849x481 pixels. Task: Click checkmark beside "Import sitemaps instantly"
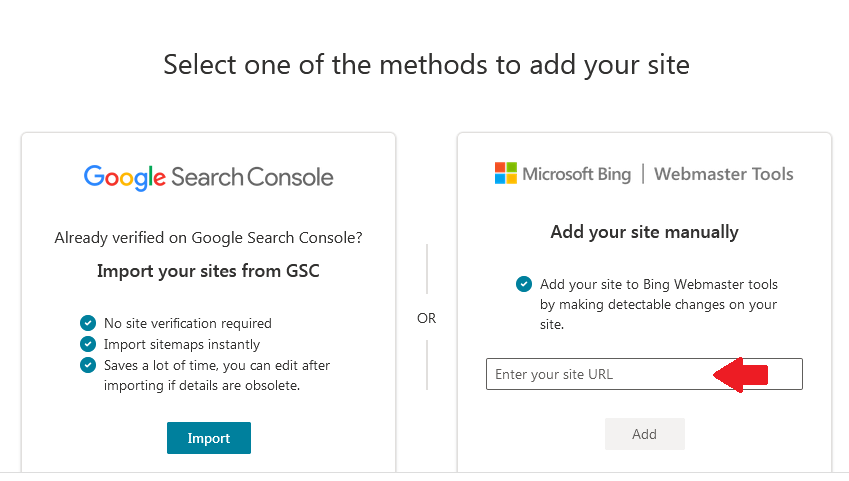pos(88,344)
